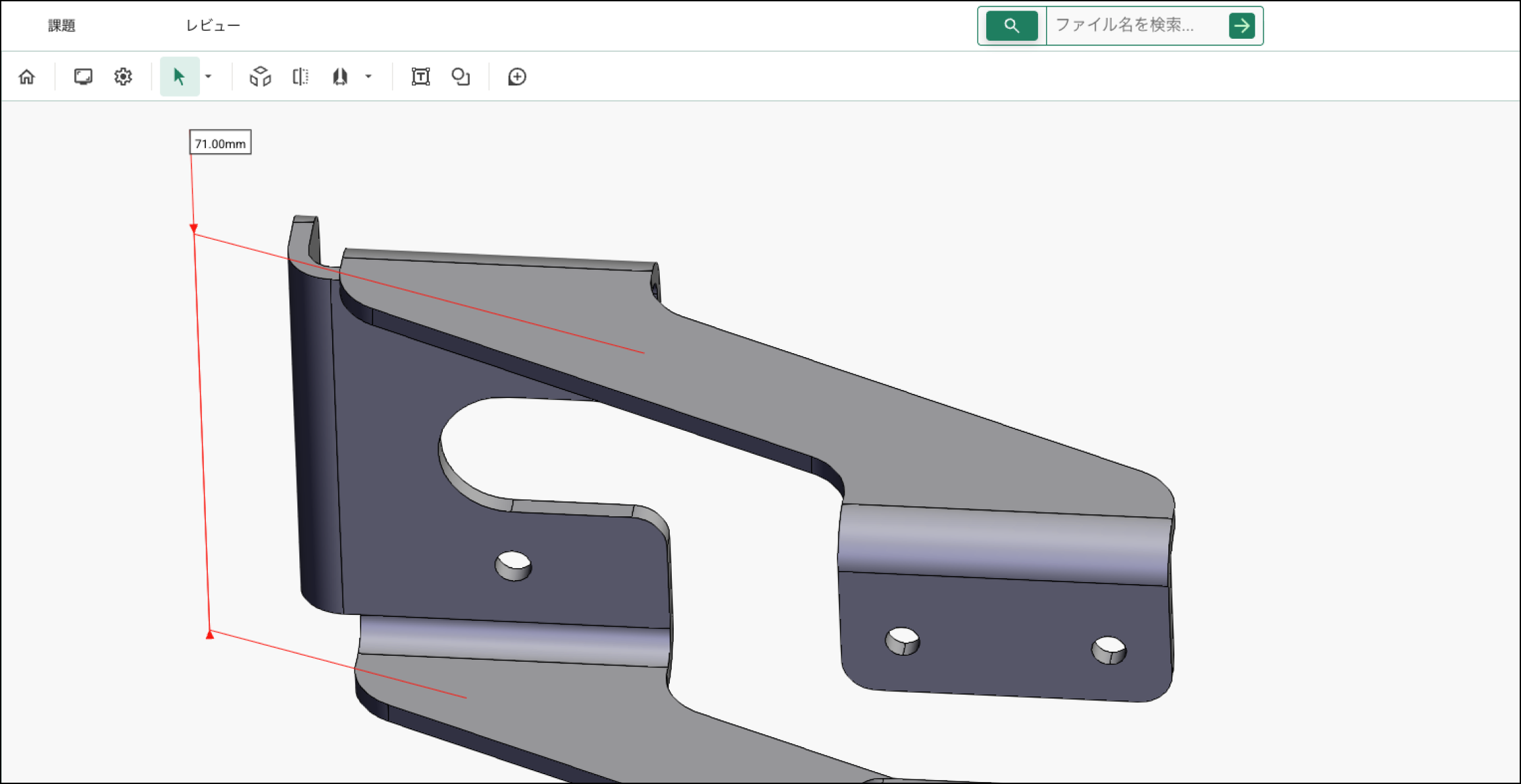
Task: Click the add comment bubble icon
Action: (x=517, y=77)
